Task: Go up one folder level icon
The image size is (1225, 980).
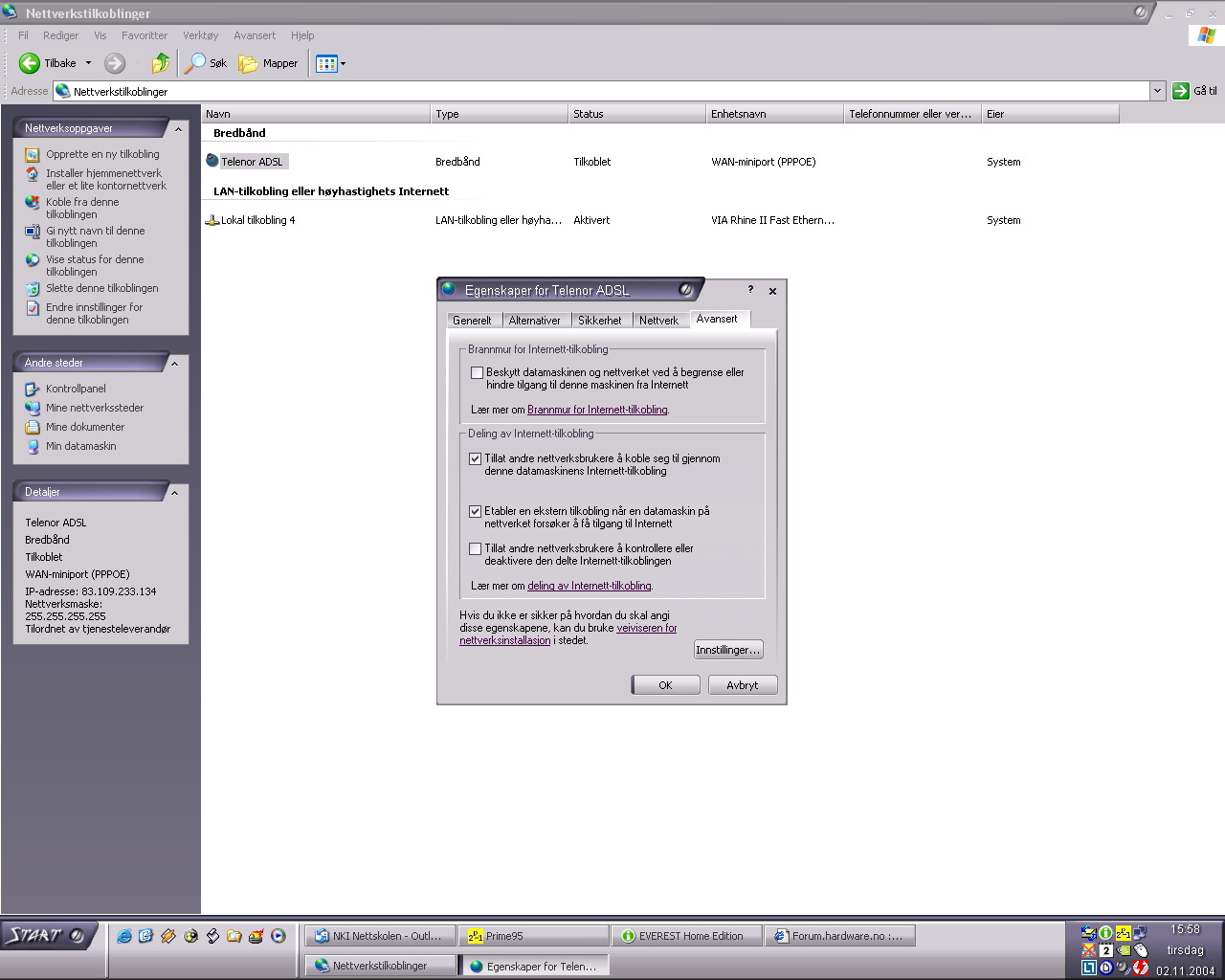Action: (x=161, y=63)
